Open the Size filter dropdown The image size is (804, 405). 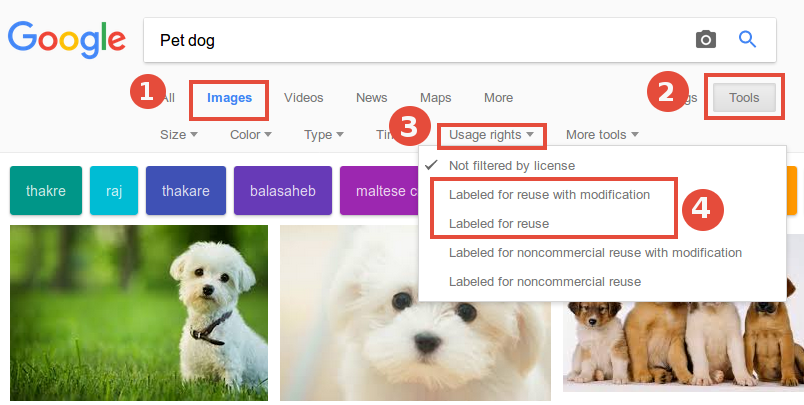(179, 134)
